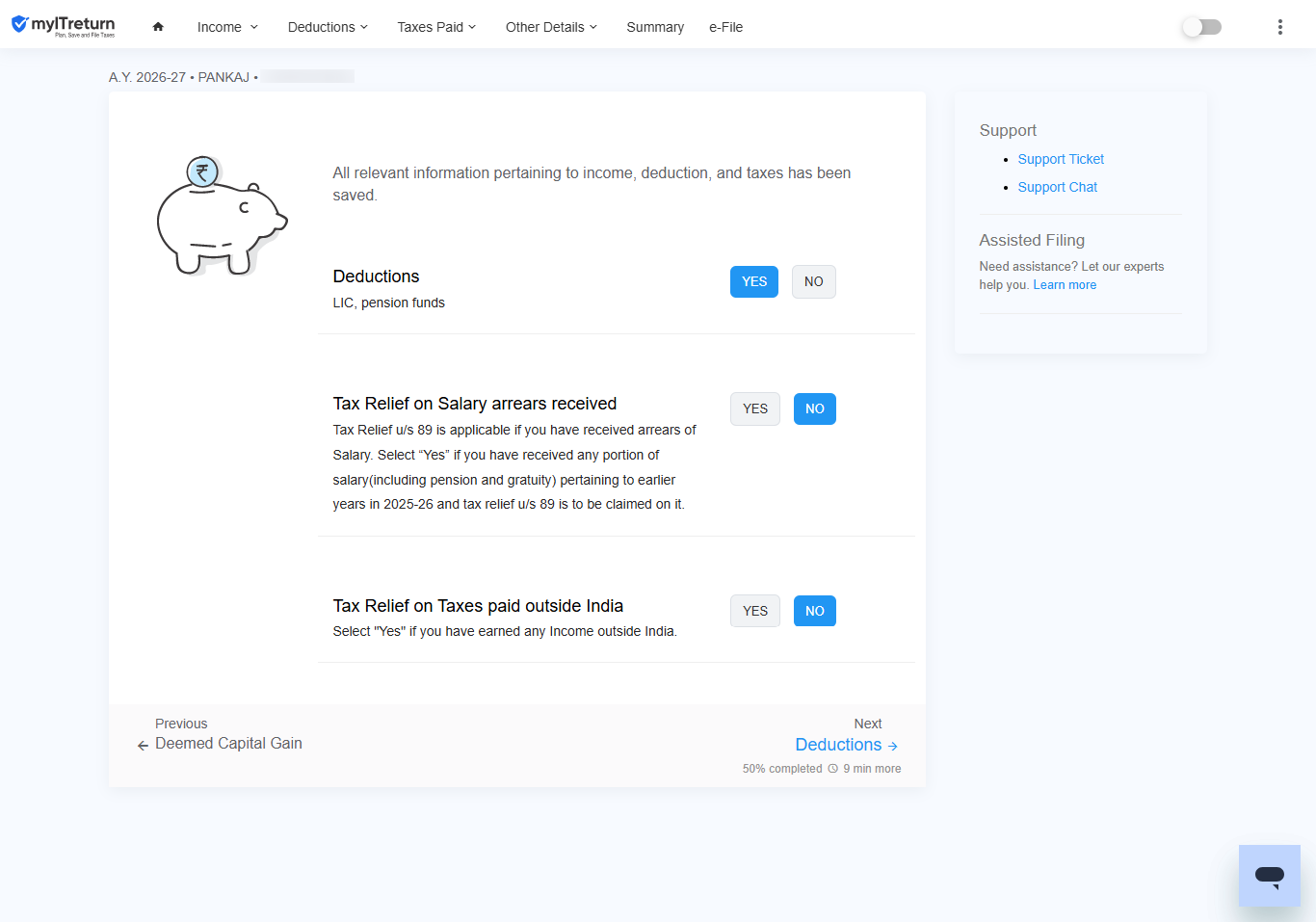Click the right arrow beside Deductions
This screenshot has height=922, width=1316.
(x=893, y=746)
